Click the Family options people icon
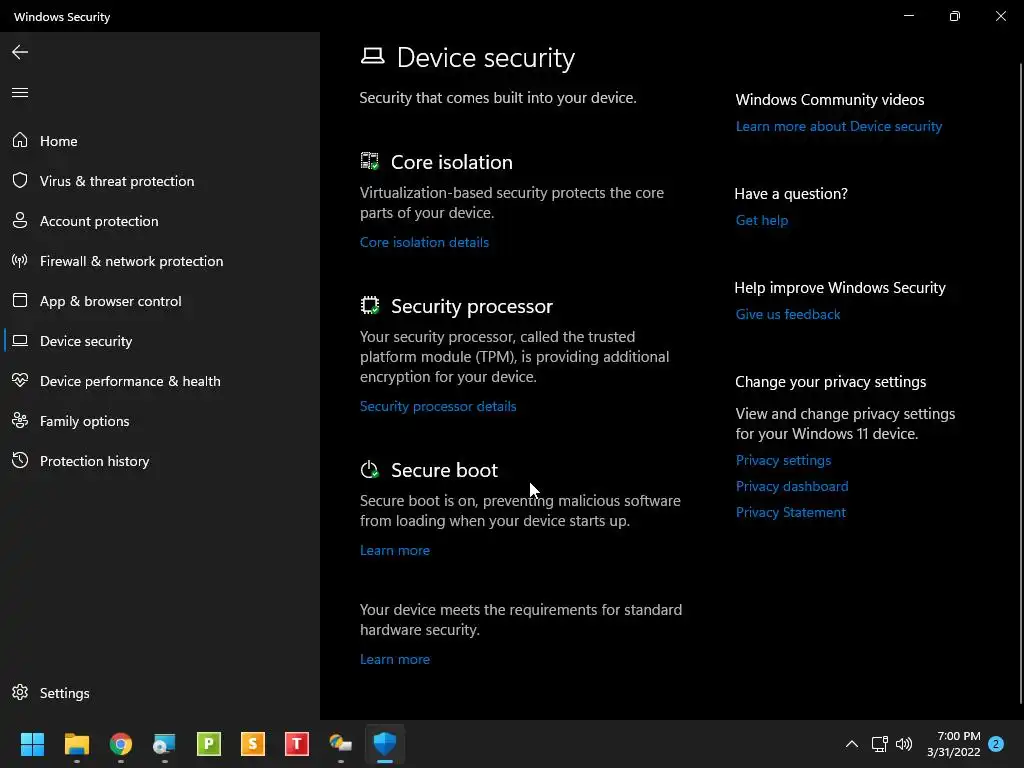 coord(20,421)
